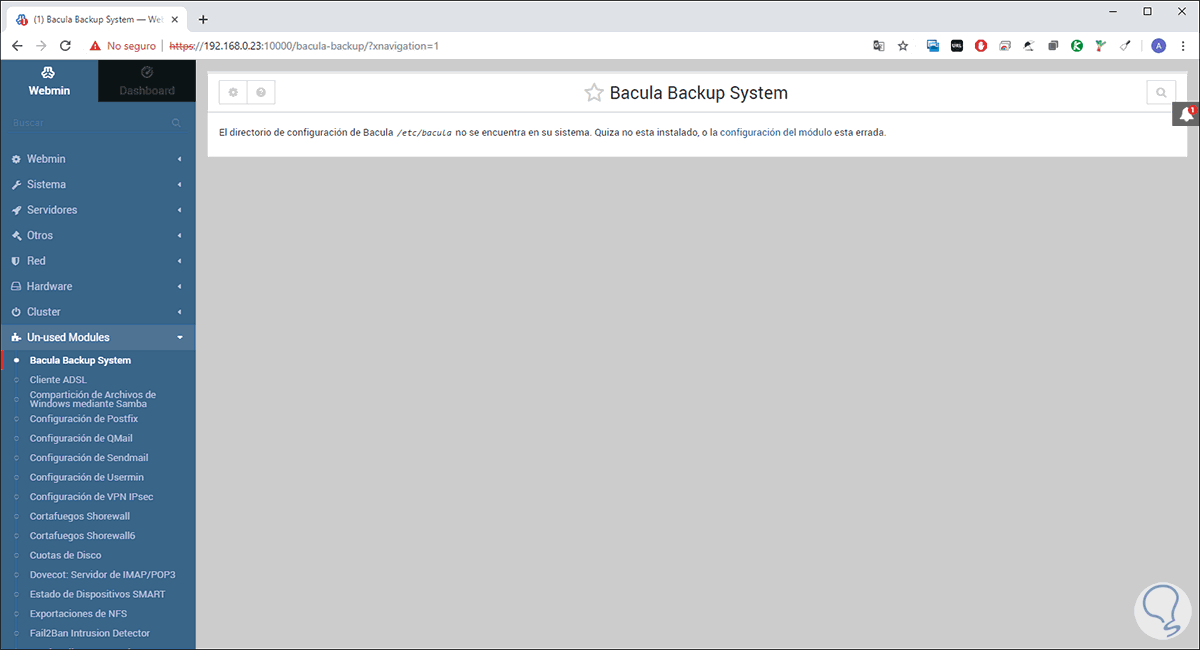Expand the Hardware sidebar category
The height and width of the screenshot is (650, 1200).
click(98, 287)
